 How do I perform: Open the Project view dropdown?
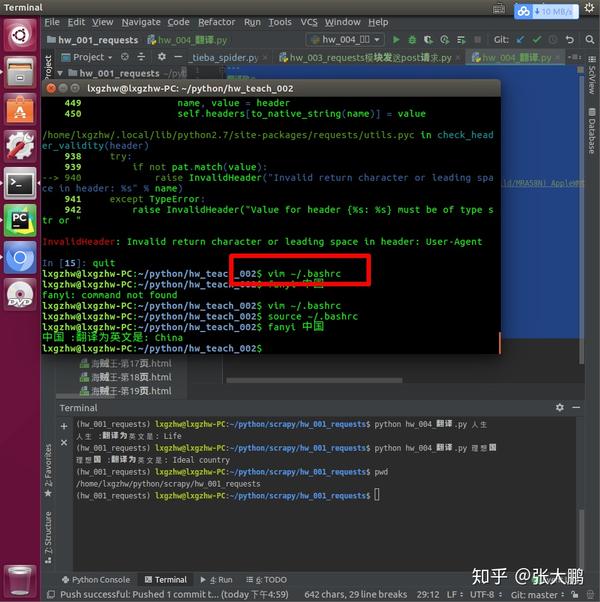click(x=88, y=57)
